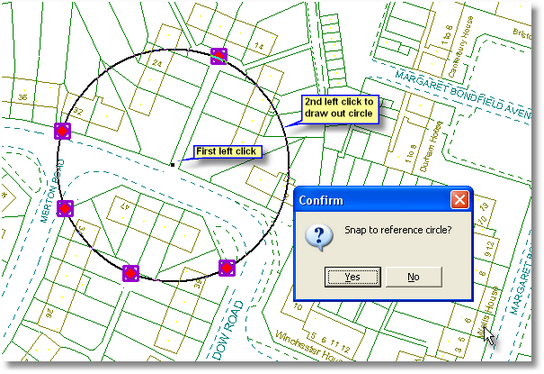
Task: Click Yes to snap to reference circle
Action: tap(352, 277)
